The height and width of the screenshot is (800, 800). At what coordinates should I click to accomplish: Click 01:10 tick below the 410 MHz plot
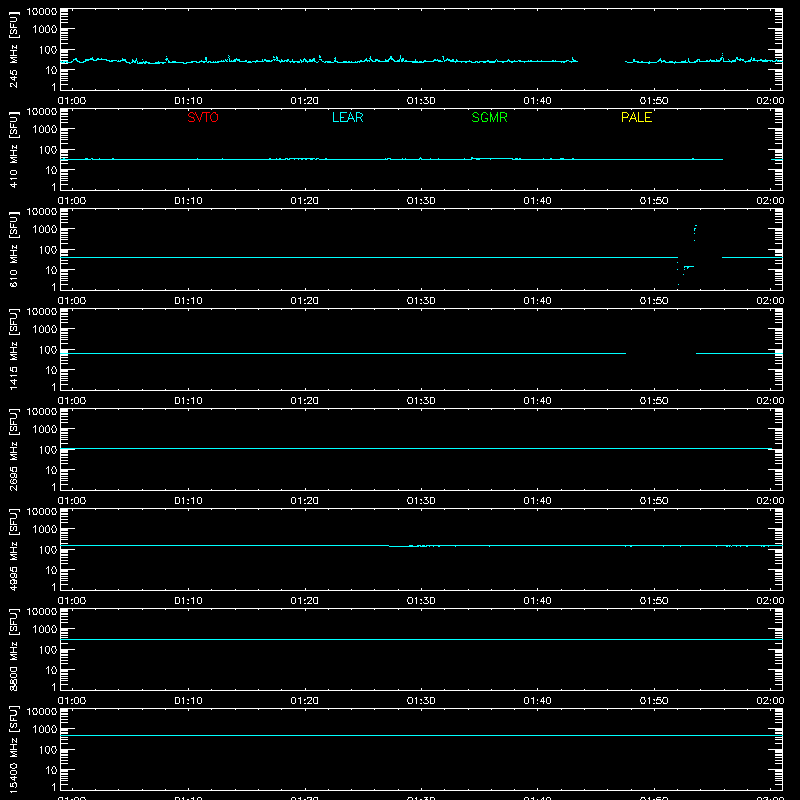(x=188, y=201)
